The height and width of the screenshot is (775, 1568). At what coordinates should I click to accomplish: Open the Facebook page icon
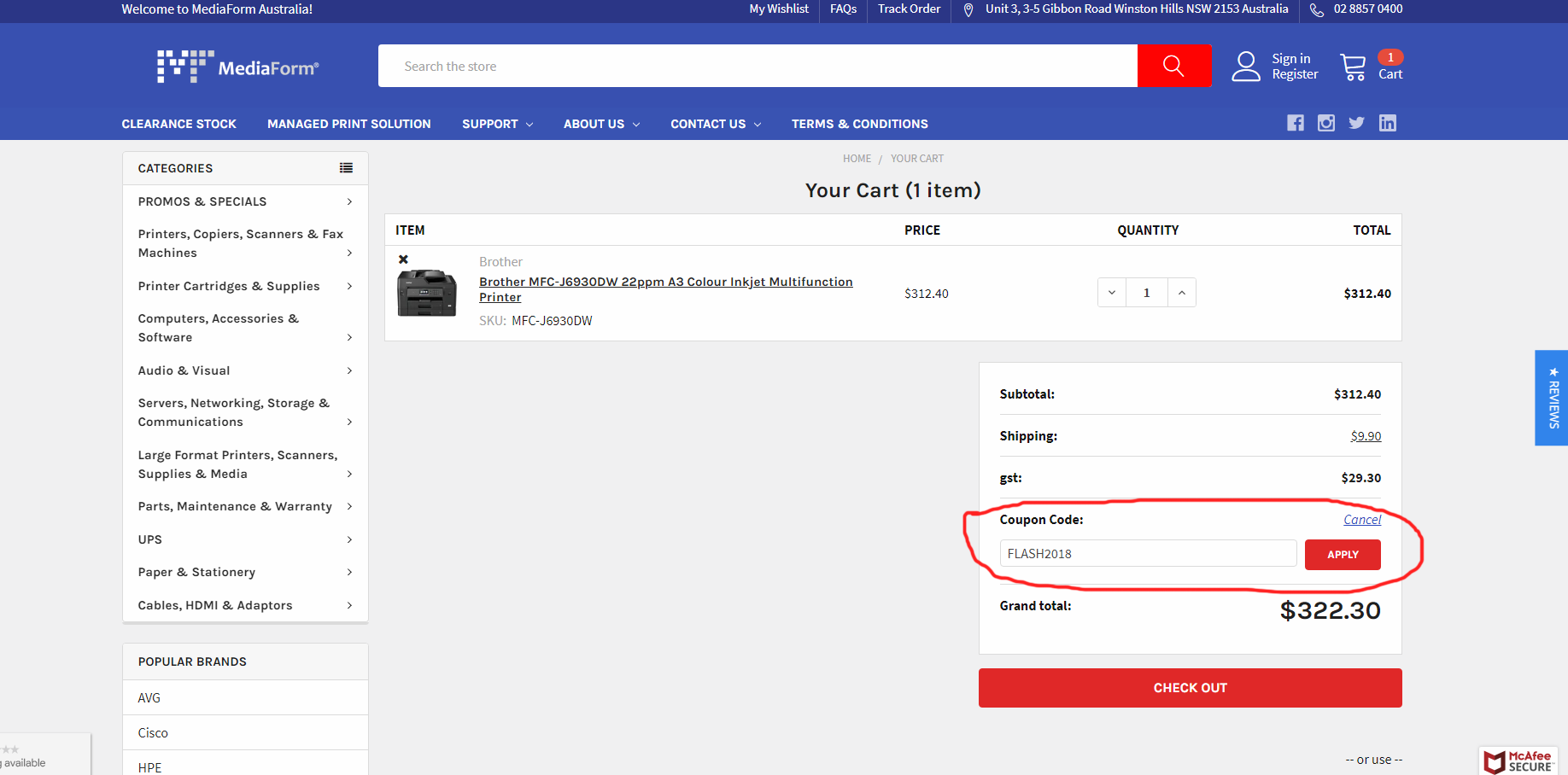click(1296, 123)
